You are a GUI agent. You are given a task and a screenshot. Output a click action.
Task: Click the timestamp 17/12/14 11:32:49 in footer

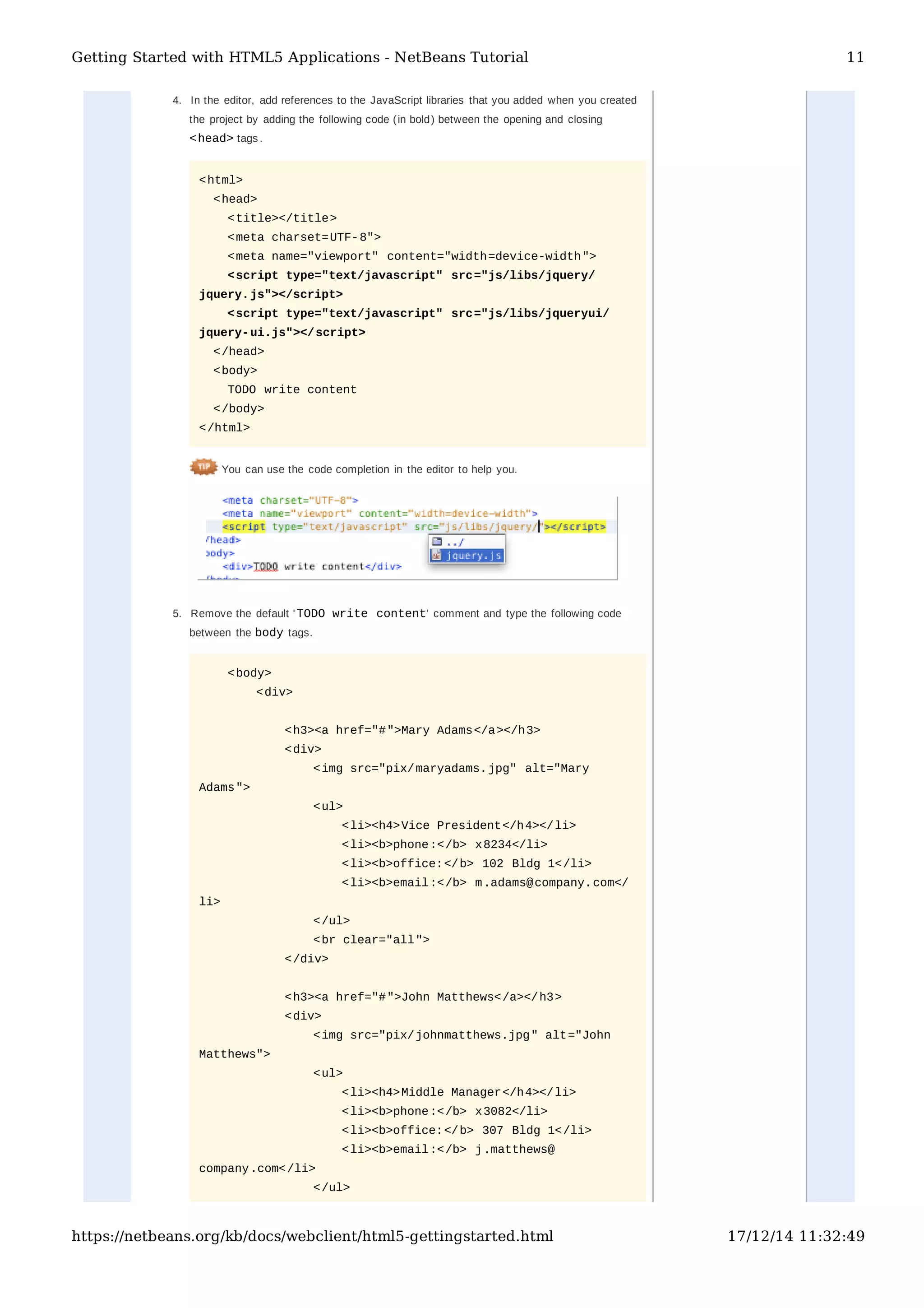coord(795,1236)
